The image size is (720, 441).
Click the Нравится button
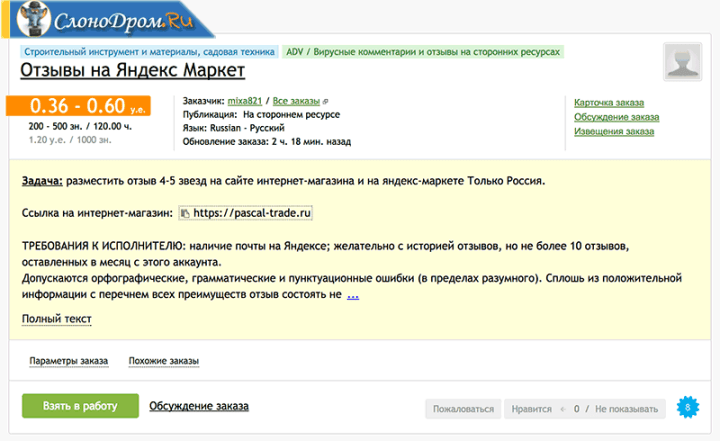(x=531, y=409)
